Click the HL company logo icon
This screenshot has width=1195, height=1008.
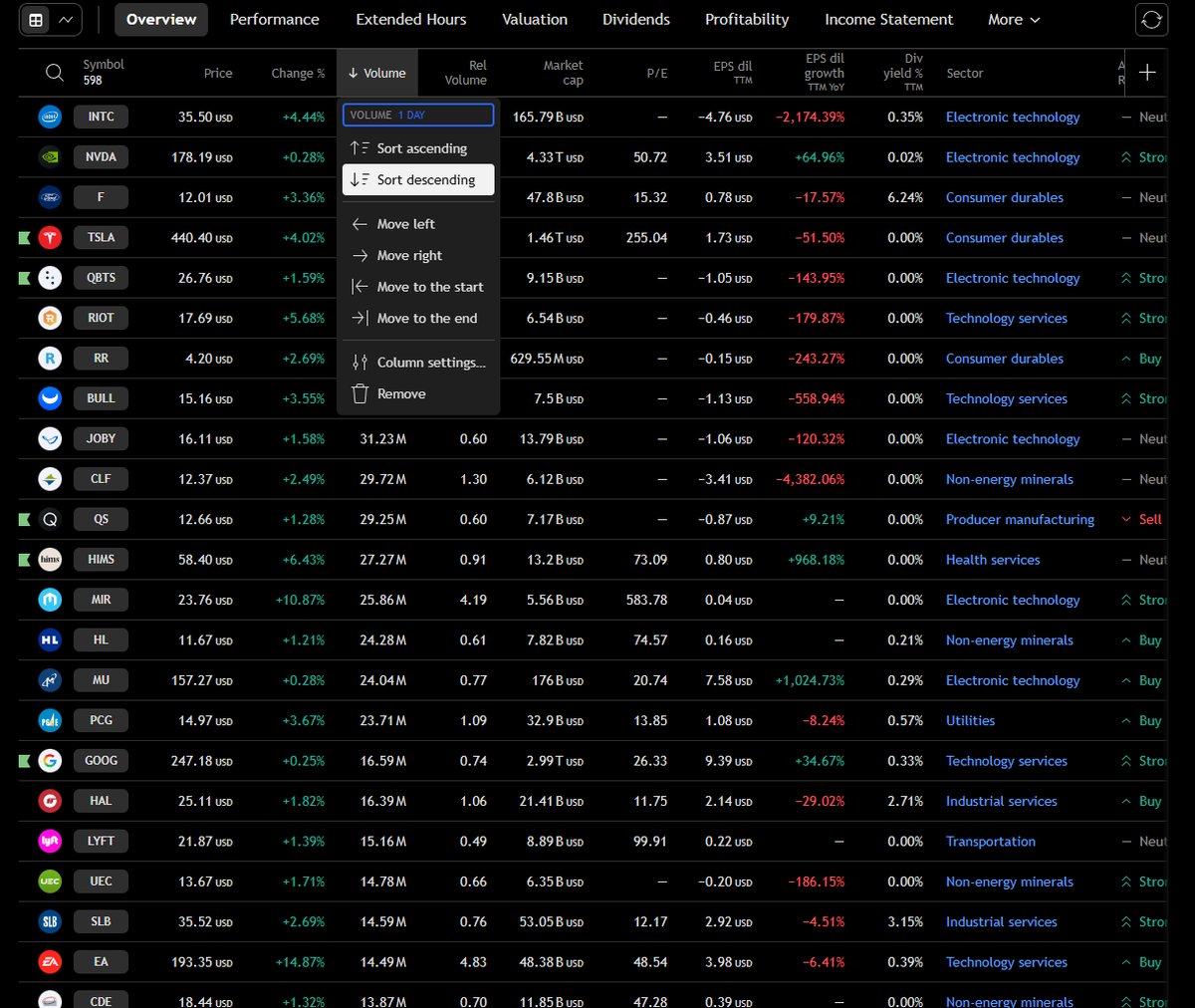pyautogui.click(x=50, y=640)
